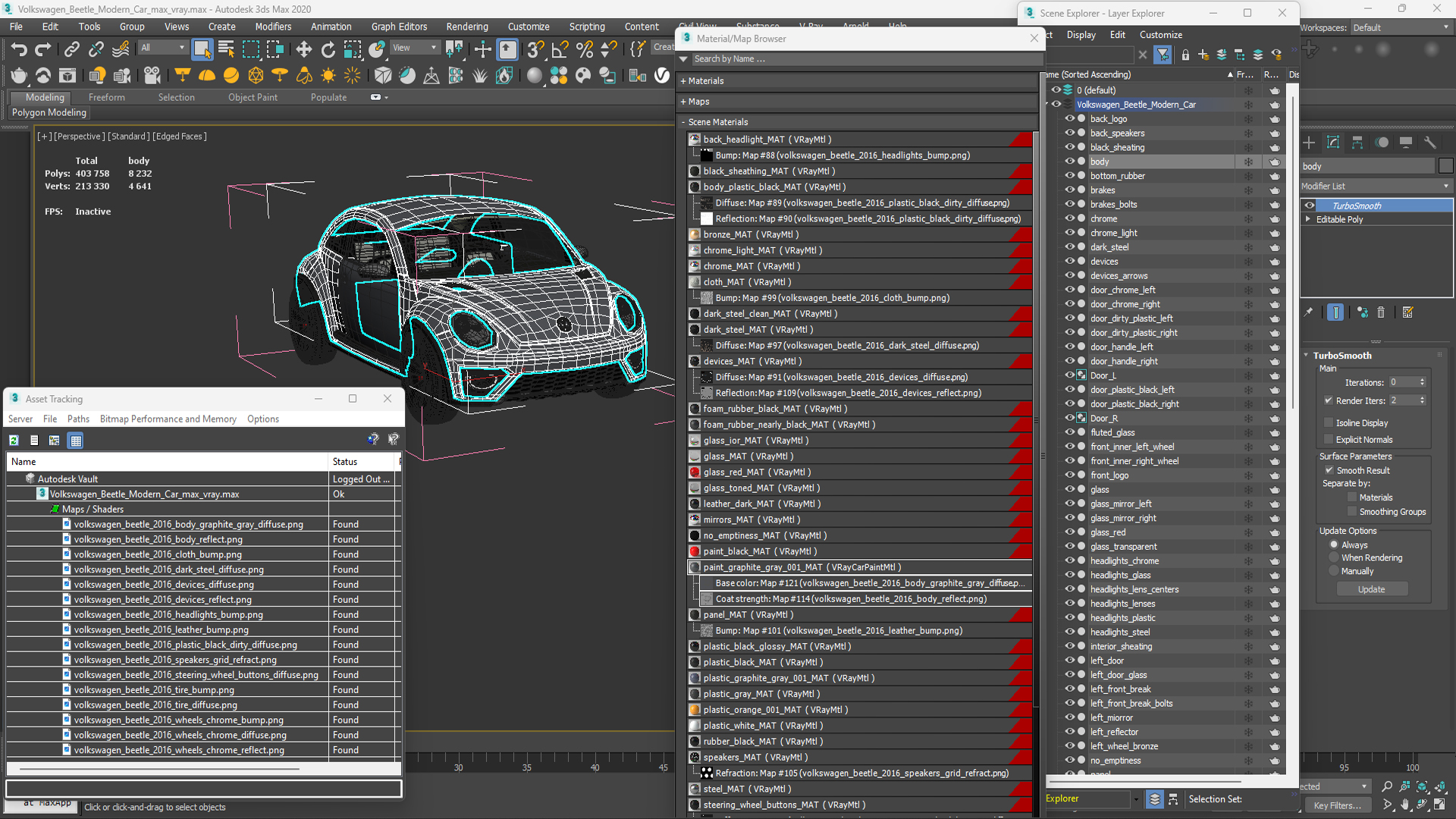Open the Hierarchy panel tab icon
Viewport: 1456px width, 819px height.
tap(1357, 143)
